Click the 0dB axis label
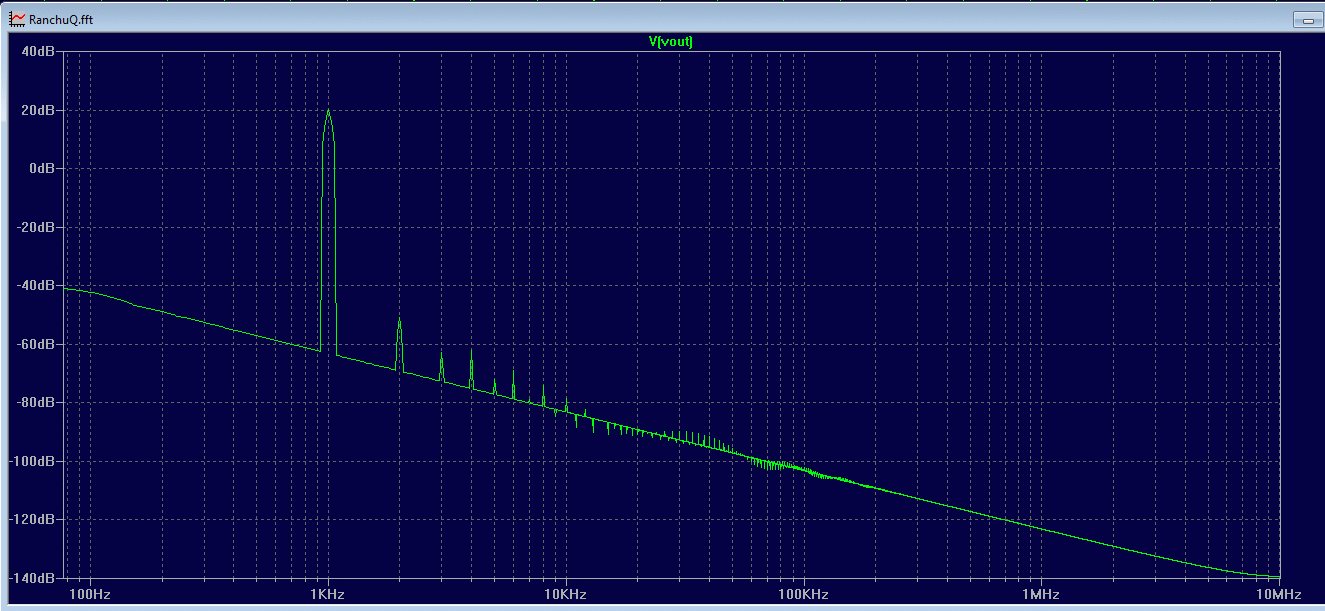This screenshot has width=1325, height=611. (x=42, y=168)
